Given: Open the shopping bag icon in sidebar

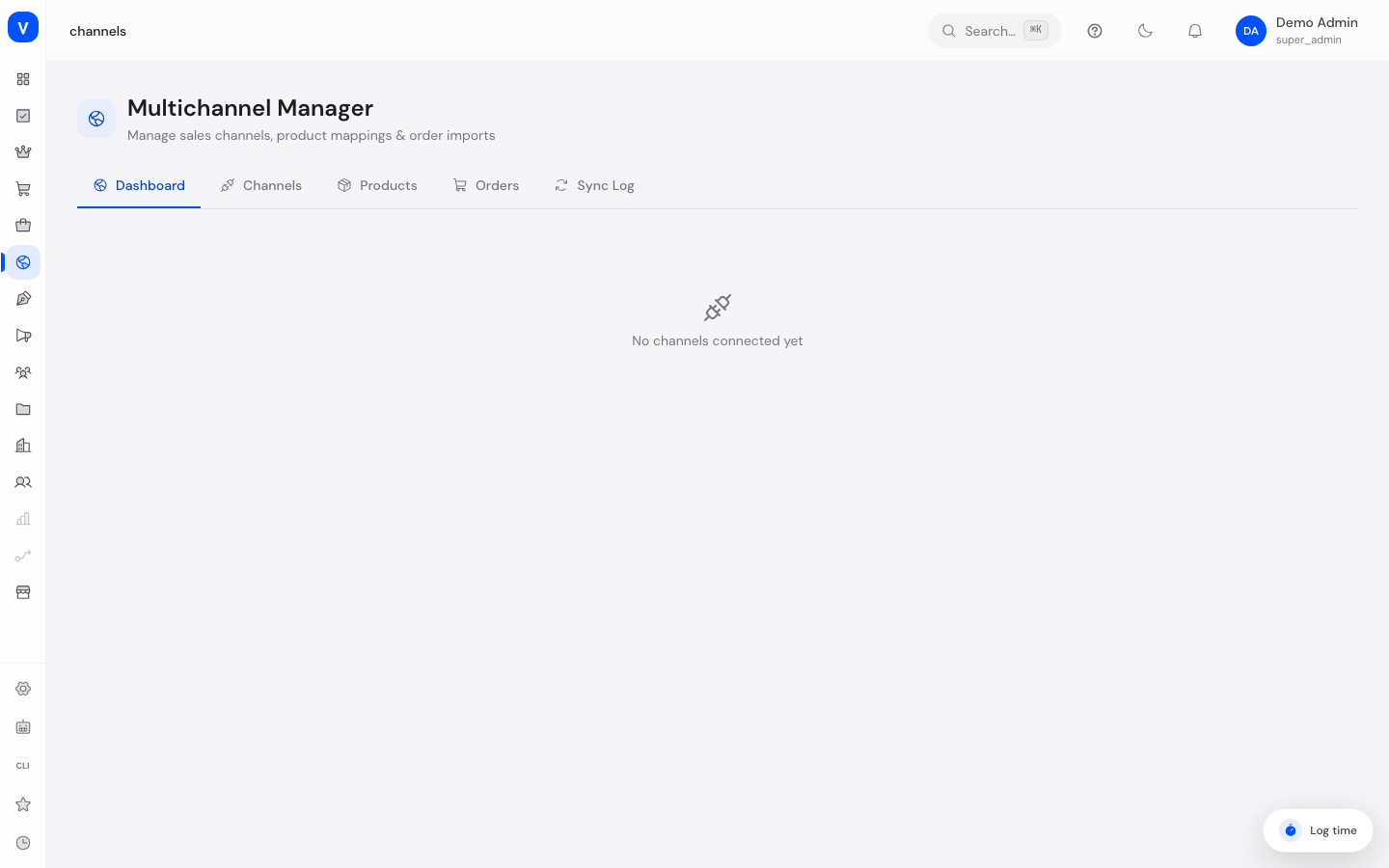Looking at the screenshot, I should tap(23, 226).
